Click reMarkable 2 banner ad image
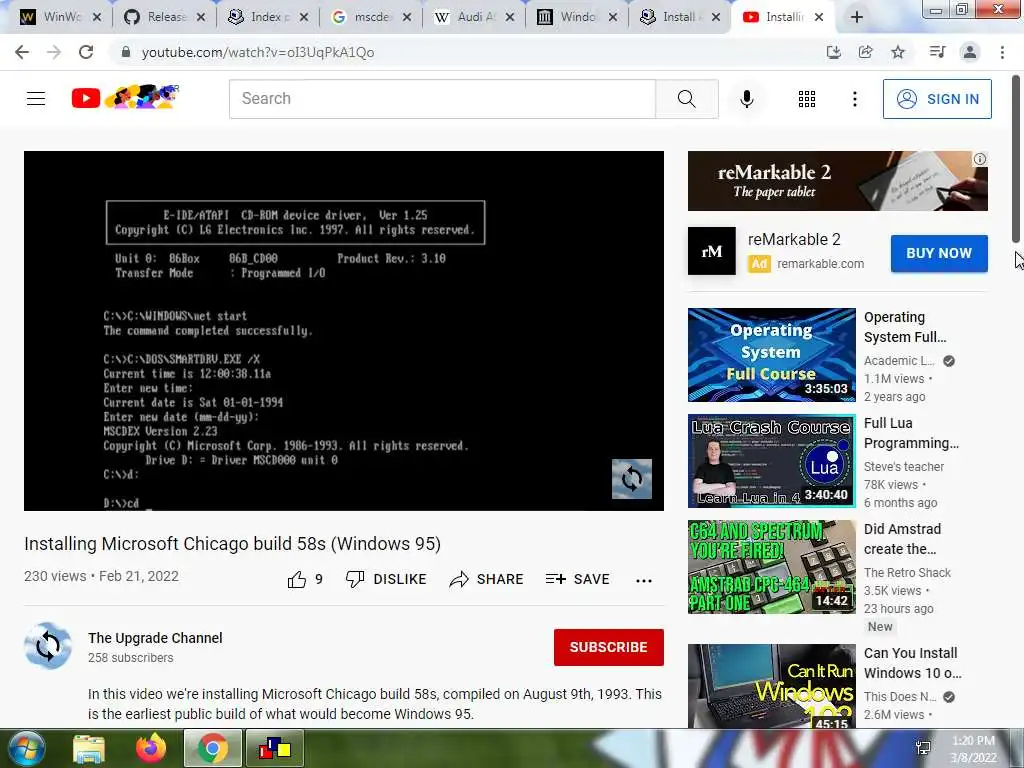The height and width of the screenshot is (768, 1024). click(837, 181)
